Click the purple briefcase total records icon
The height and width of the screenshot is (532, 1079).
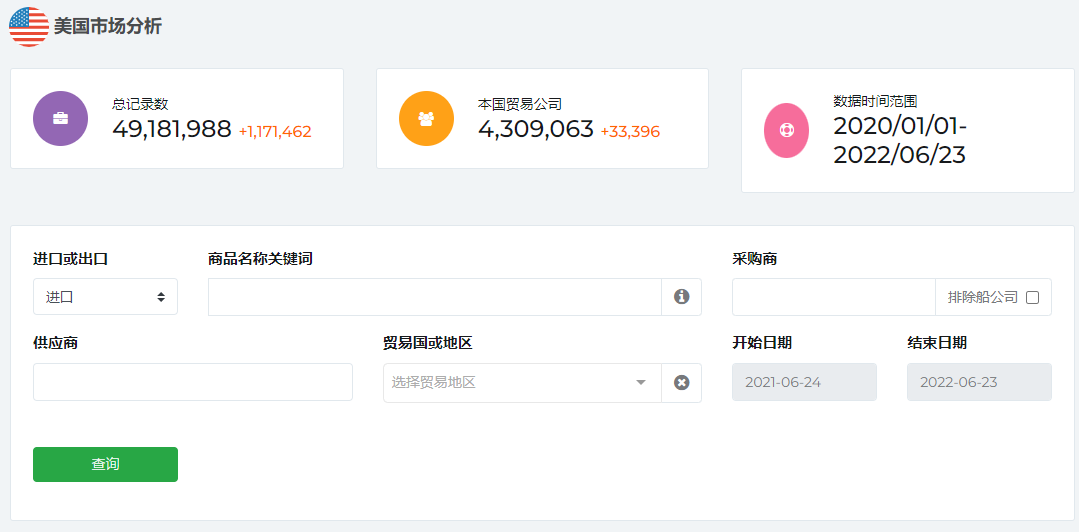click(x=60, y=118)
